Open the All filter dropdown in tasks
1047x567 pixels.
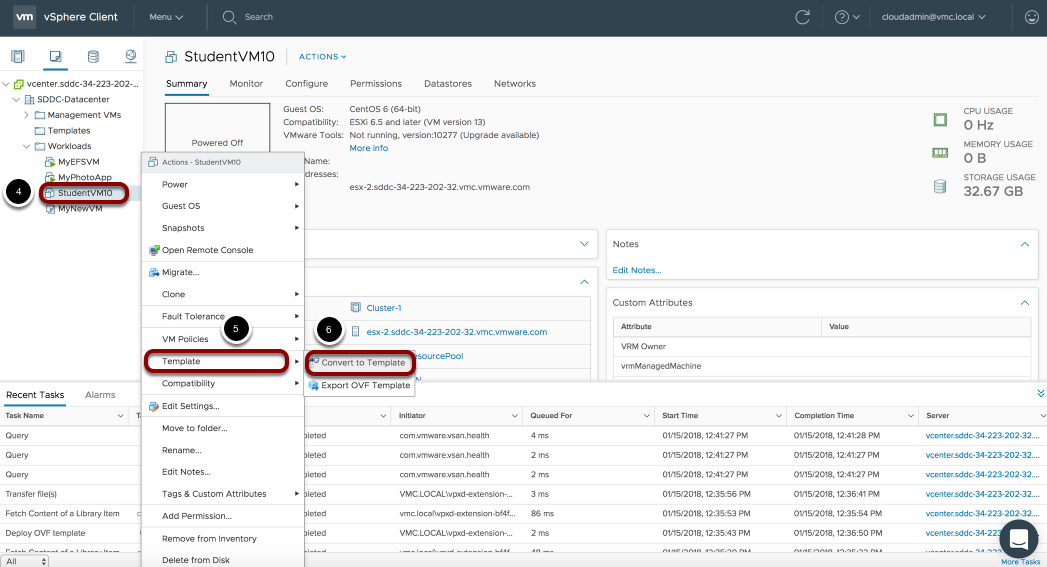click(25, 561)
